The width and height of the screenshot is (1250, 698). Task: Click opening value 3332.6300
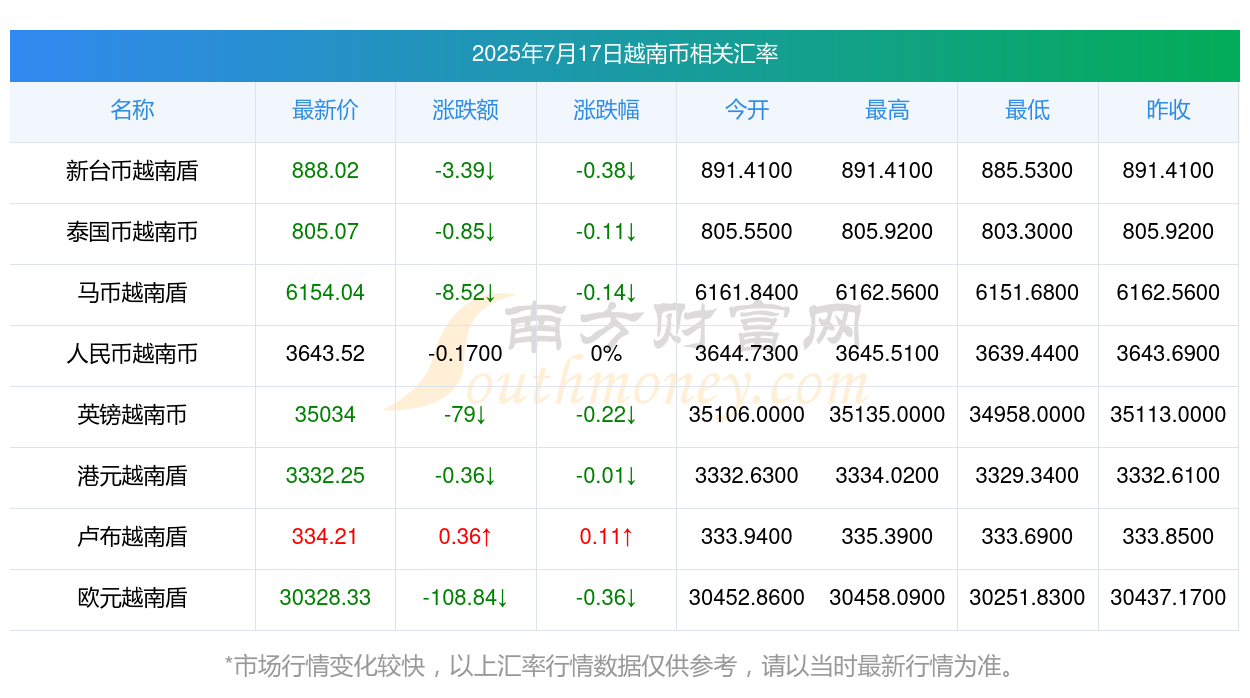[747, 476]
